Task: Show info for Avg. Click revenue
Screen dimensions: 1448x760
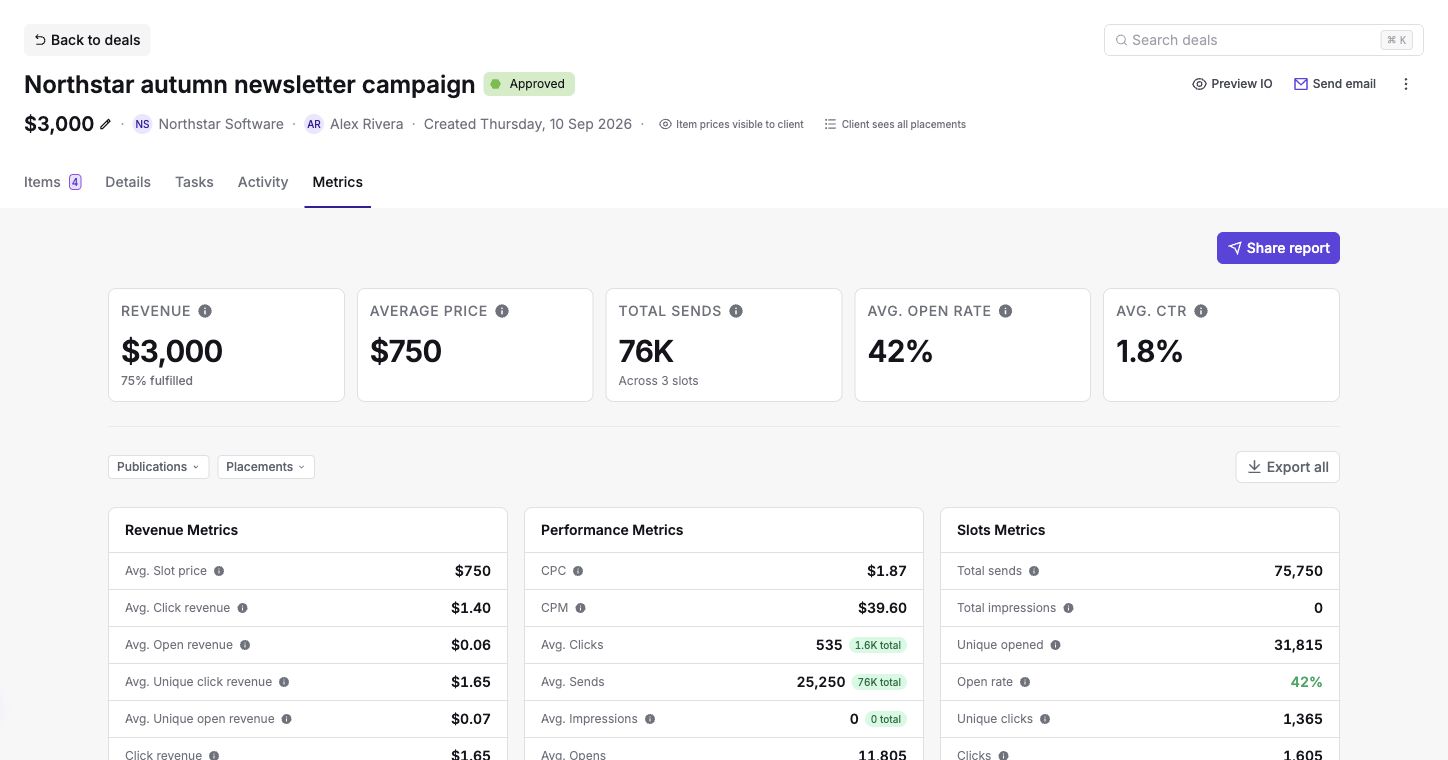Action: pos(242,608)
